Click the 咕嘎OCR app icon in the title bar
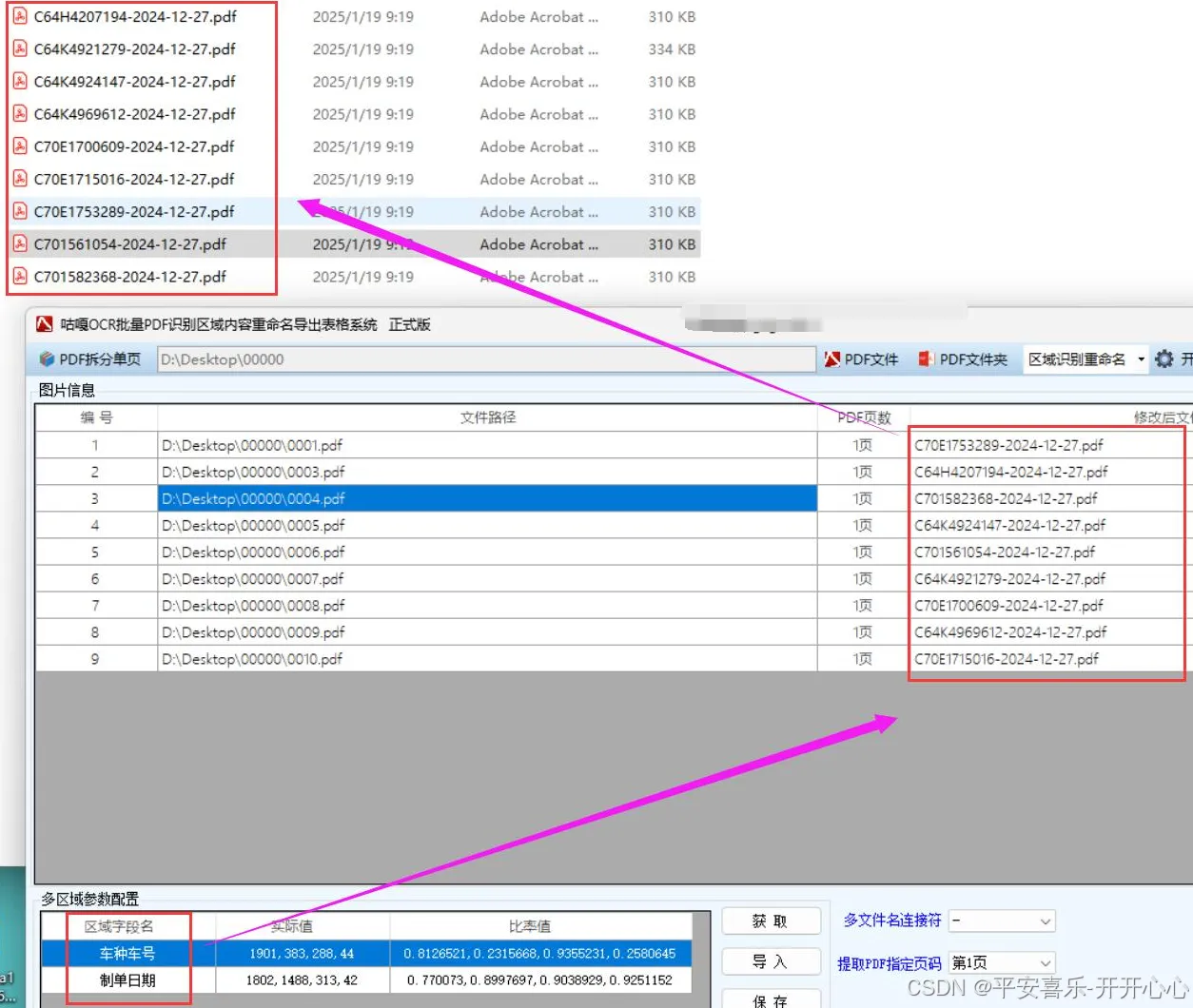This screenshot has height=1008, width=1193. 44,324
